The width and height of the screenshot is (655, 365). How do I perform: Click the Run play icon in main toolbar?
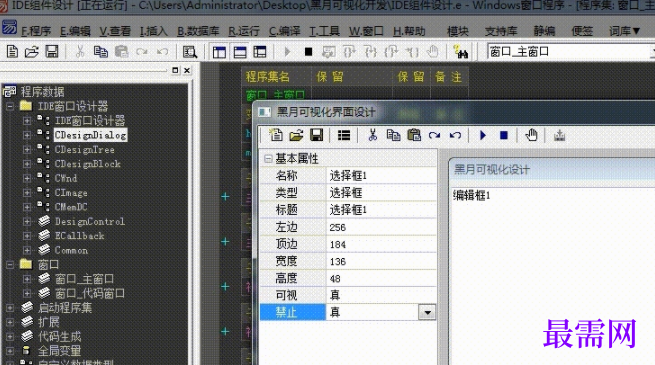287,52
